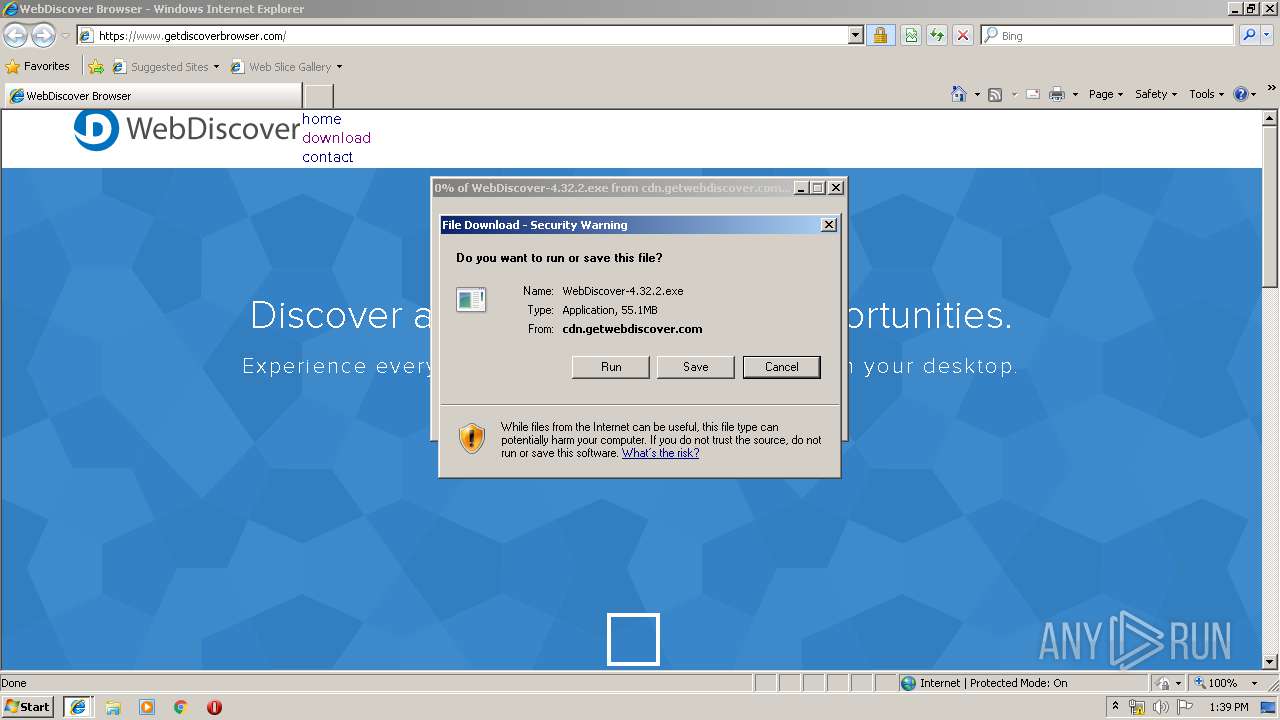Viewport: 1280px width, 720px height.
Task: Click the Add to Favorites Bar icon
Action: 96,67
